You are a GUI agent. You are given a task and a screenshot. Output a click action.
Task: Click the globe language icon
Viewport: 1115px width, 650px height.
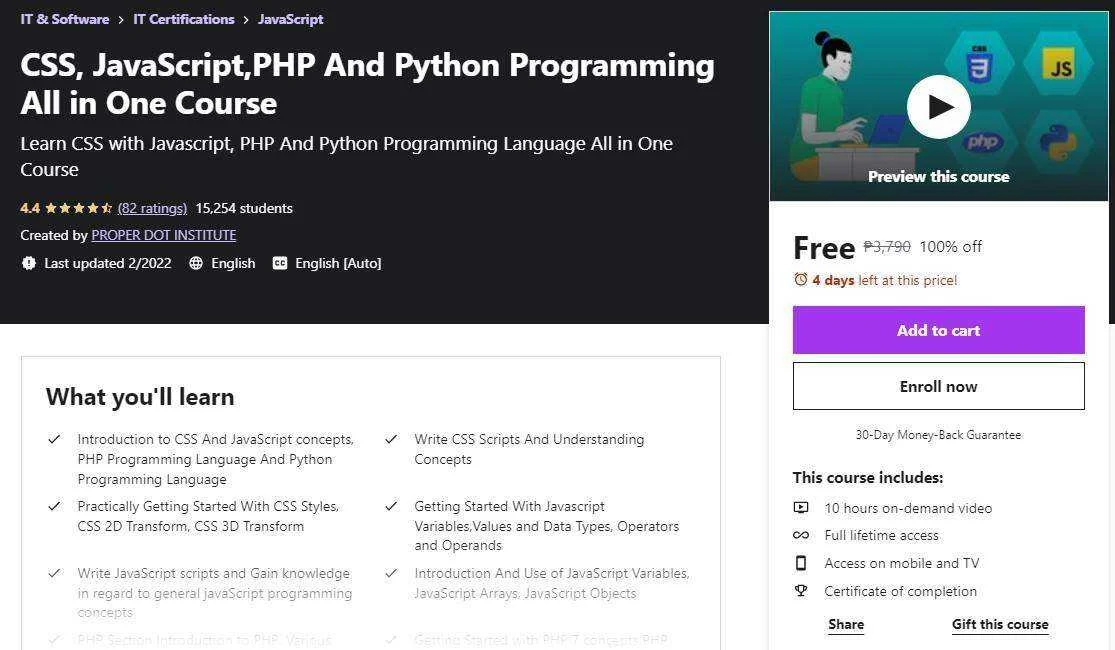[196, 263]
